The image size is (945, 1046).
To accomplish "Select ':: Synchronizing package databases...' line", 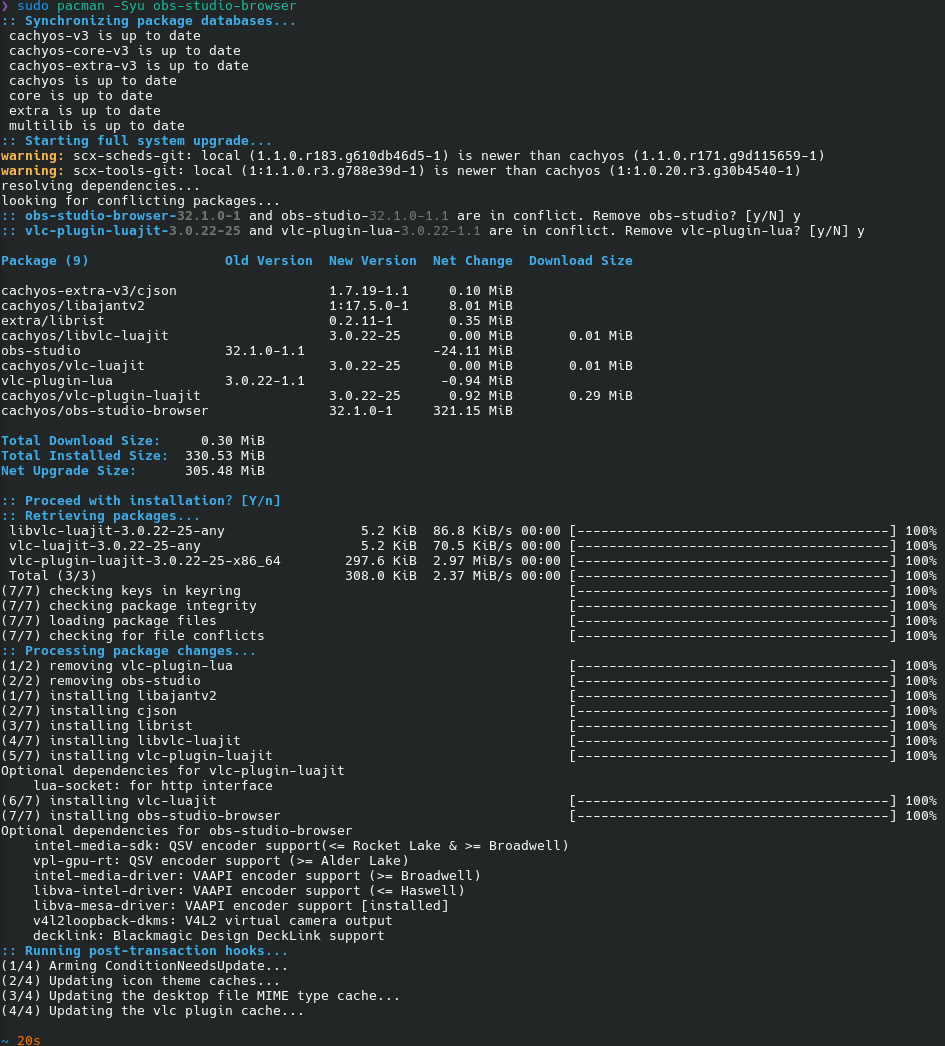I will tap(149, 21).
